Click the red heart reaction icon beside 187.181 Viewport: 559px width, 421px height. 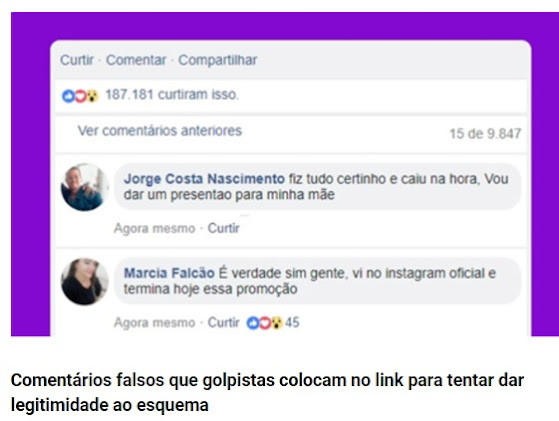[81, 96]
